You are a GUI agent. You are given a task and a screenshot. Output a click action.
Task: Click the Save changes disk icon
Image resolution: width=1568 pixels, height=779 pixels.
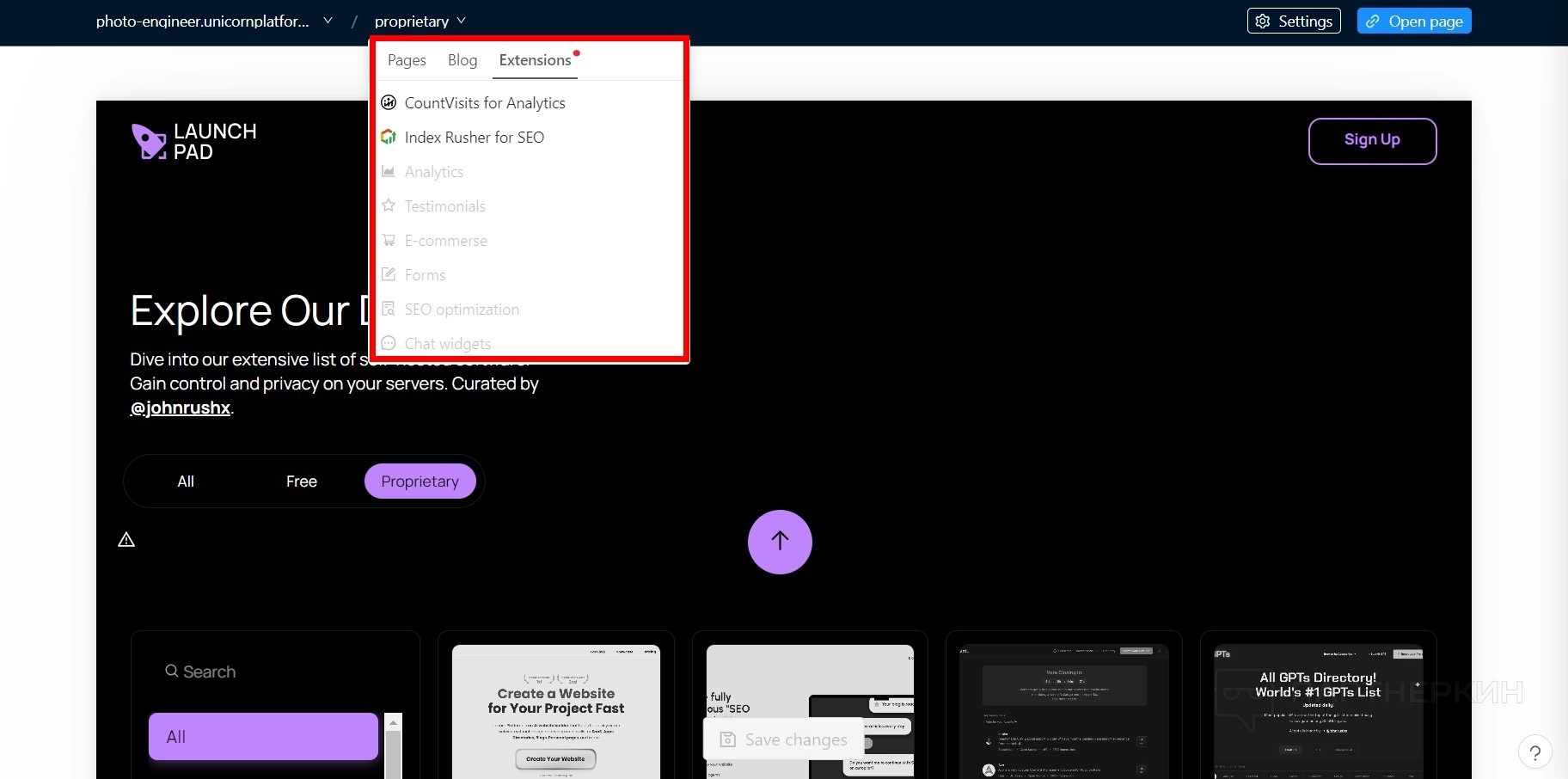click(728, 739)
